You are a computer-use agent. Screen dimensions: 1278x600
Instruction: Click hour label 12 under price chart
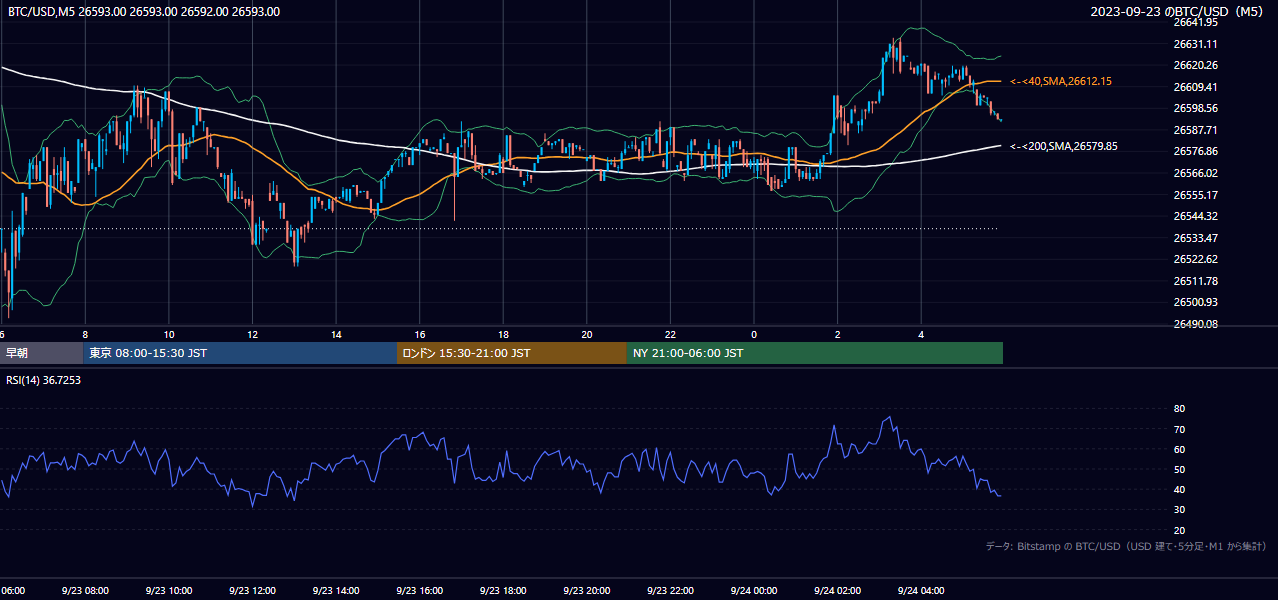253,335
